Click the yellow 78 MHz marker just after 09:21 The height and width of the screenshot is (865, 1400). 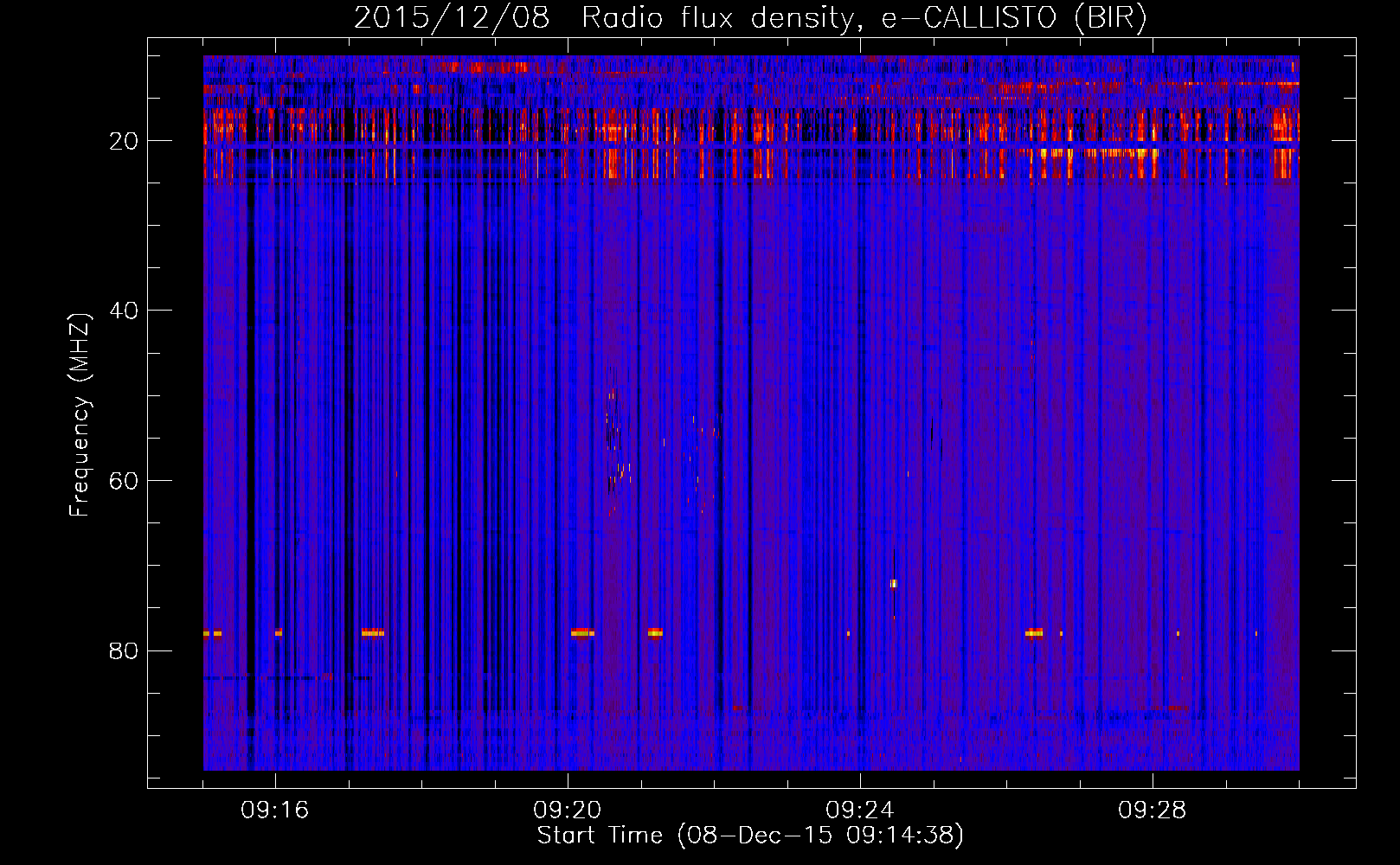point(655,633)
